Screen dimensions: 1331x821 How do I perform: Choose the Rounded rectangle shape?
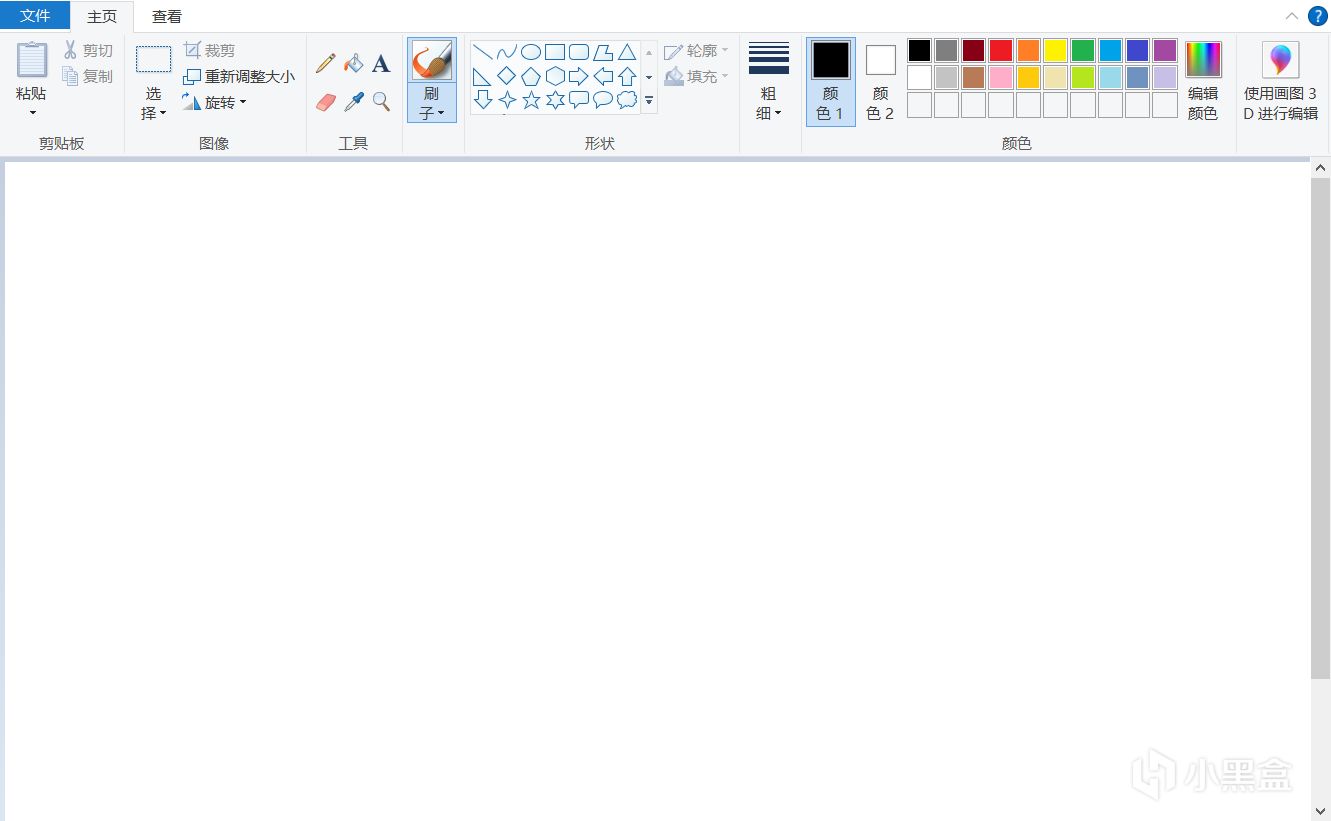coord(579,52)
